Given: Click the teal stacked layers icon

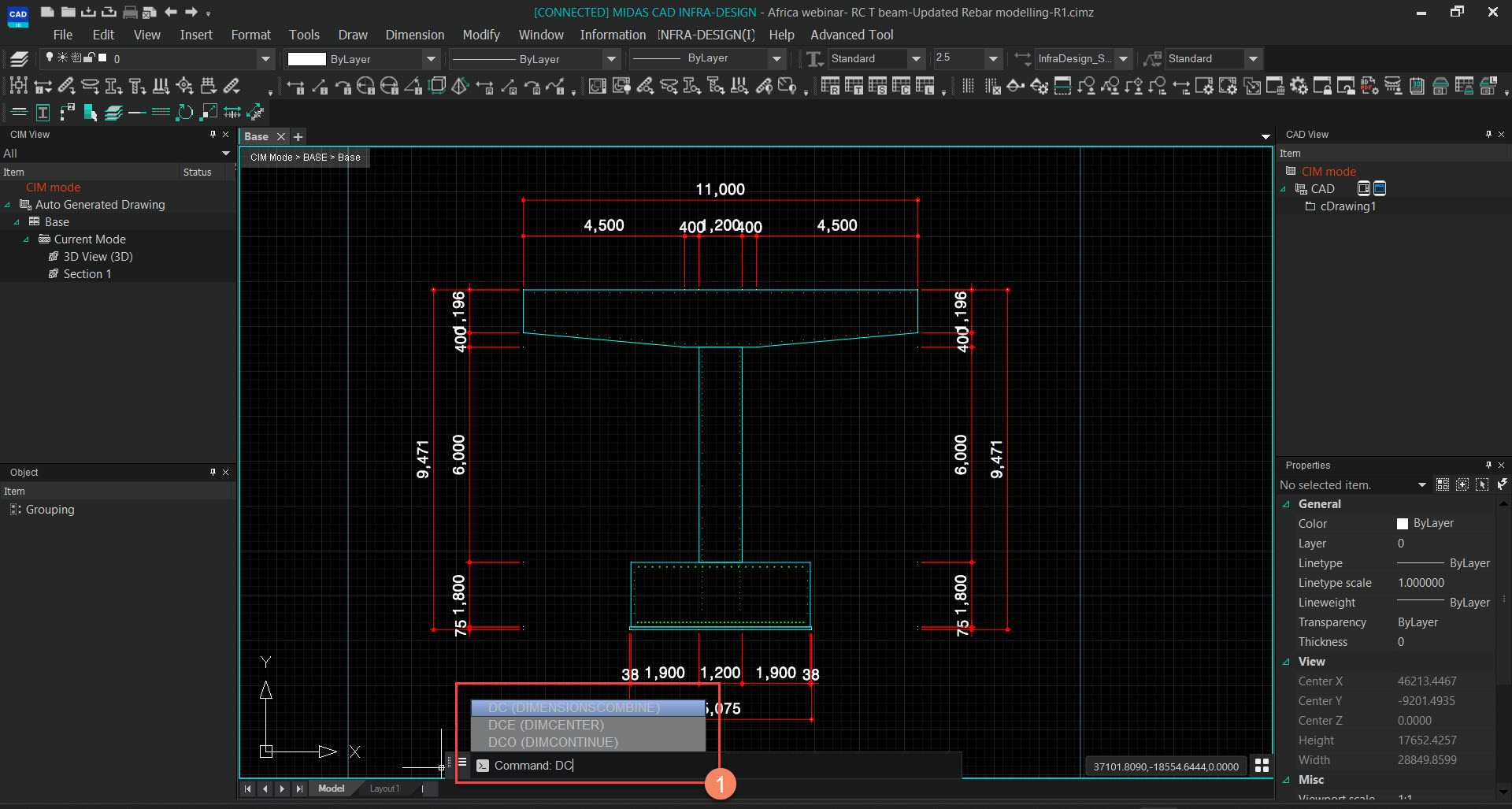Looking at the screenshot, I should 113,113.
